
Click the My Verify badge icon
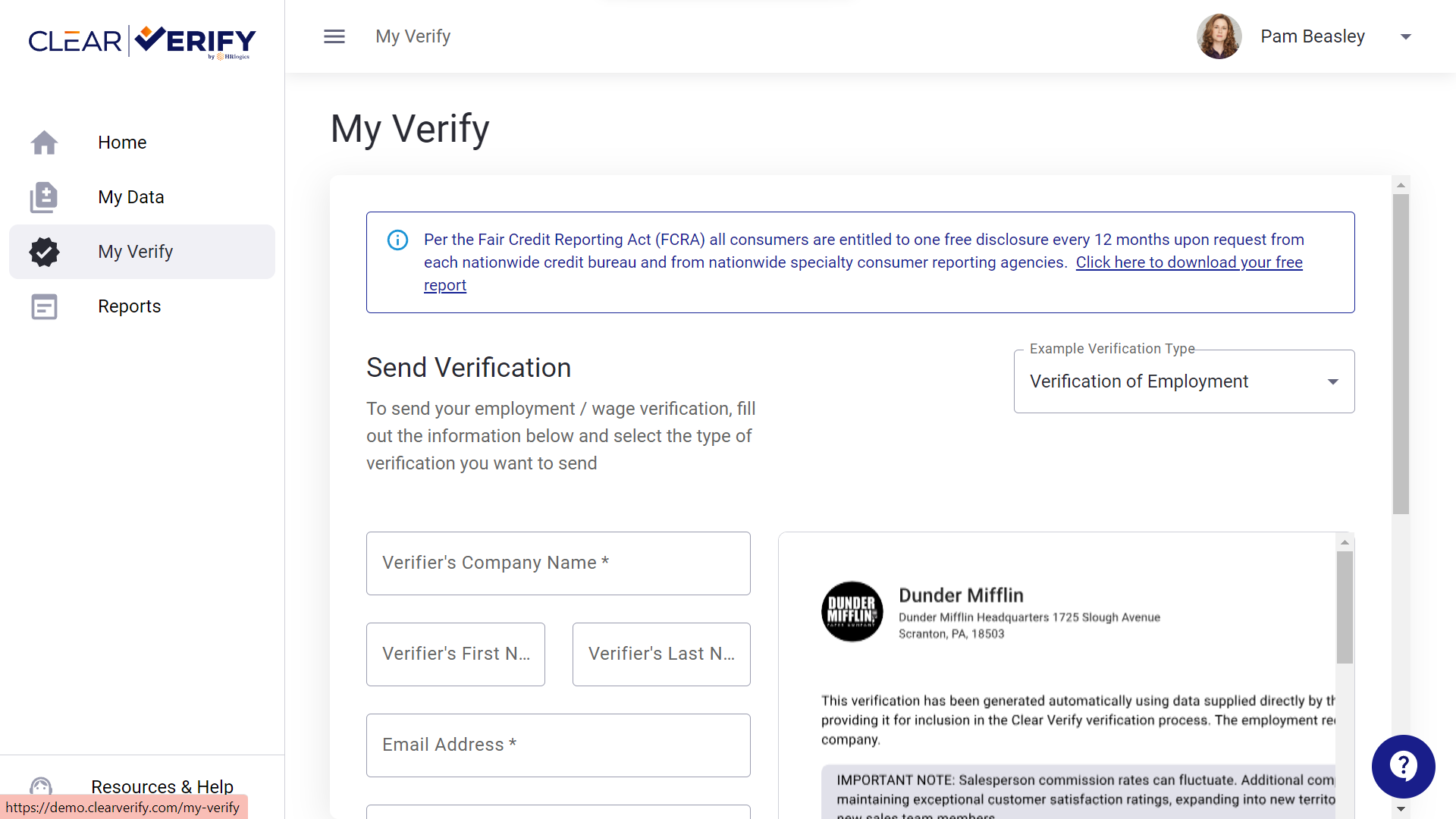44,252
